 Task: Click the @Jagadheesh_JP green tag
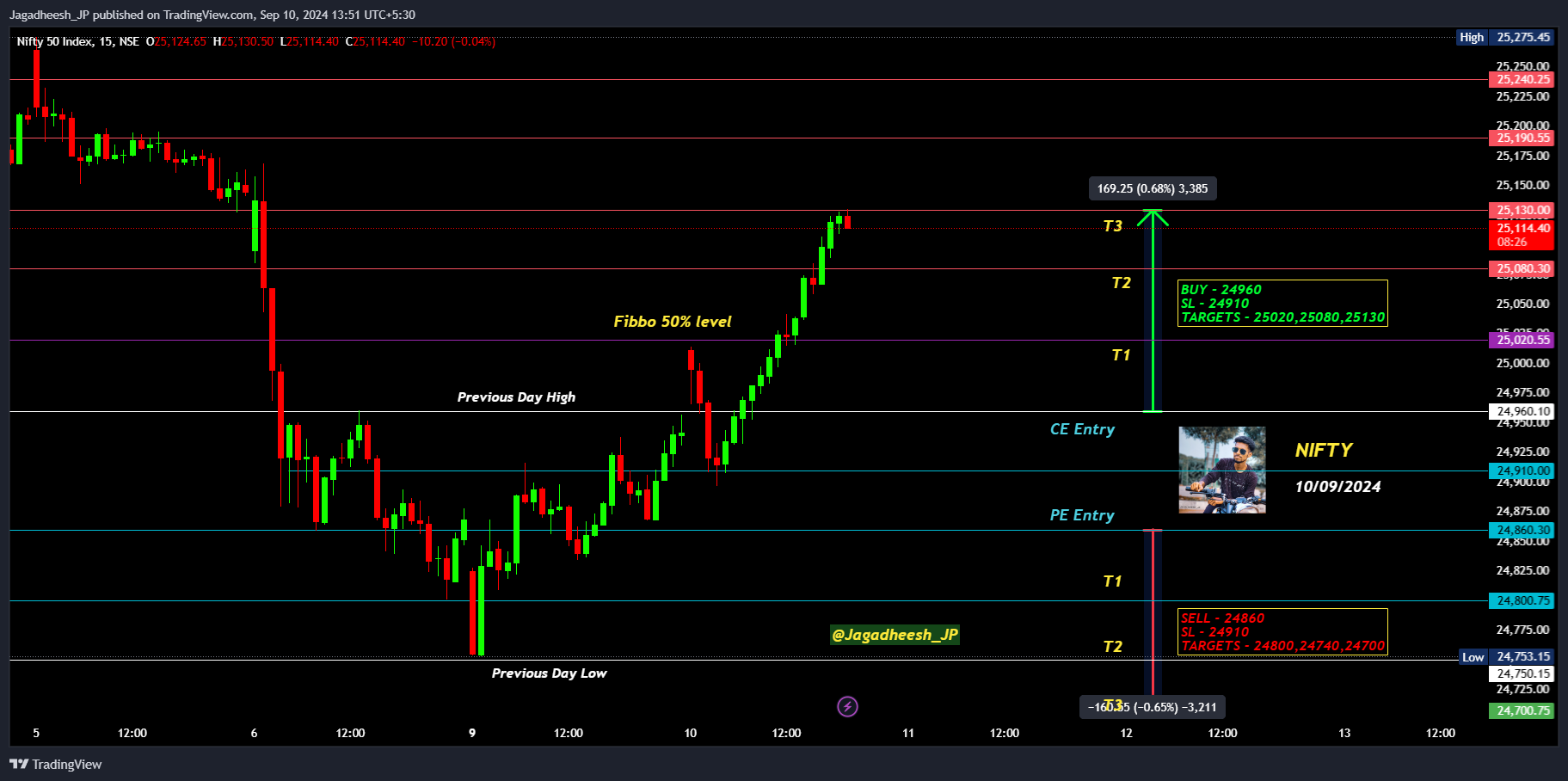[x=895, y=635]
